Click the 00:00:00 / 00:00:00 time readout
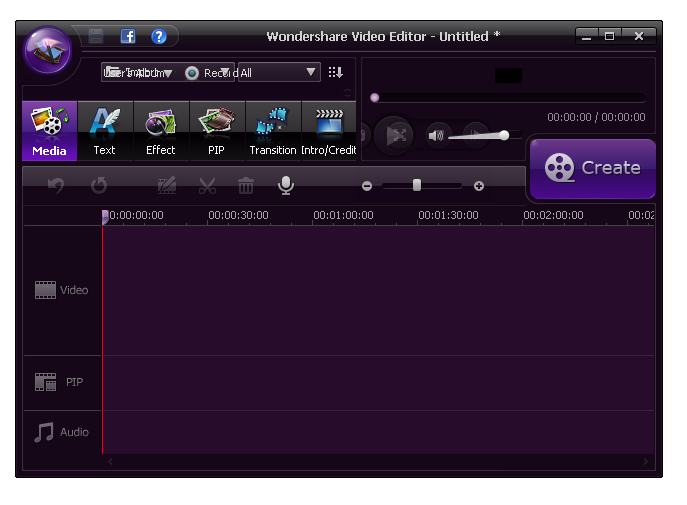Viewport: 687px width, 505px height. tap(596, 117)
